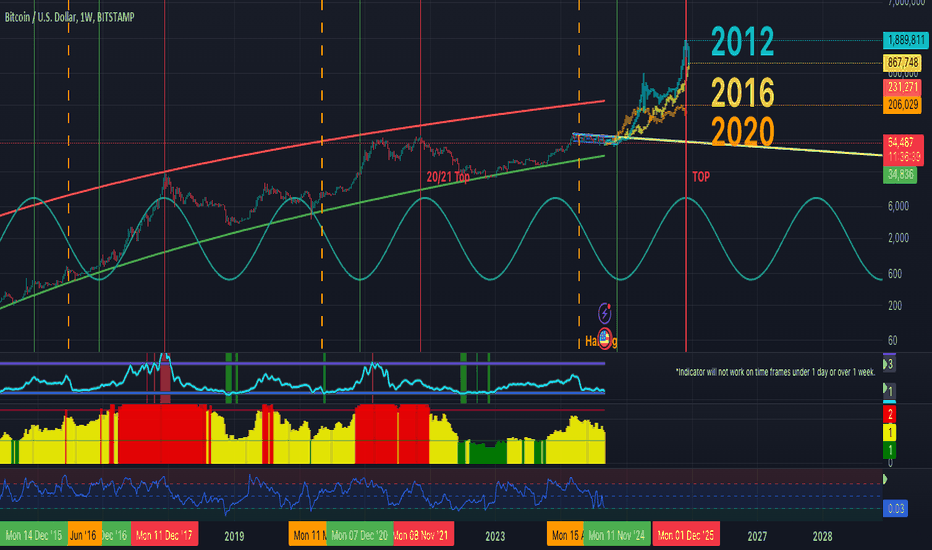Click the orange 'Jun '16' date marker
The image size is (932, 550).
(x=83, y=535)
